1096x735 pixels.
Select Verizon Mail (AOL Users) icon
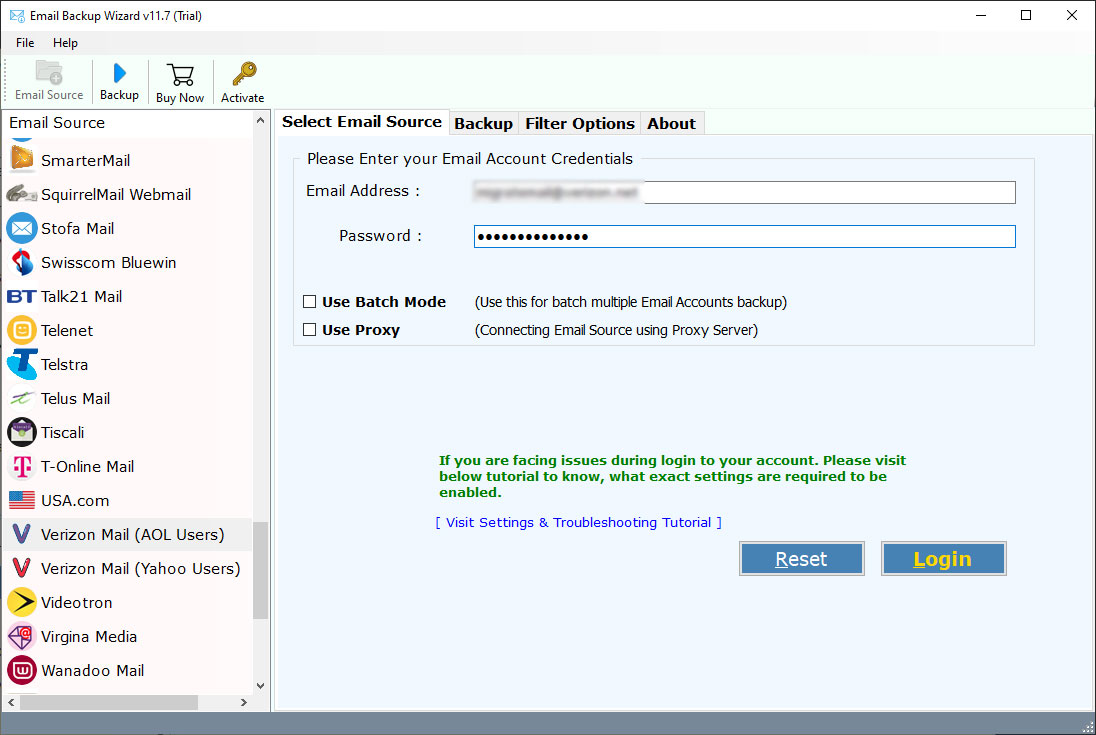[x=22, y=534]
